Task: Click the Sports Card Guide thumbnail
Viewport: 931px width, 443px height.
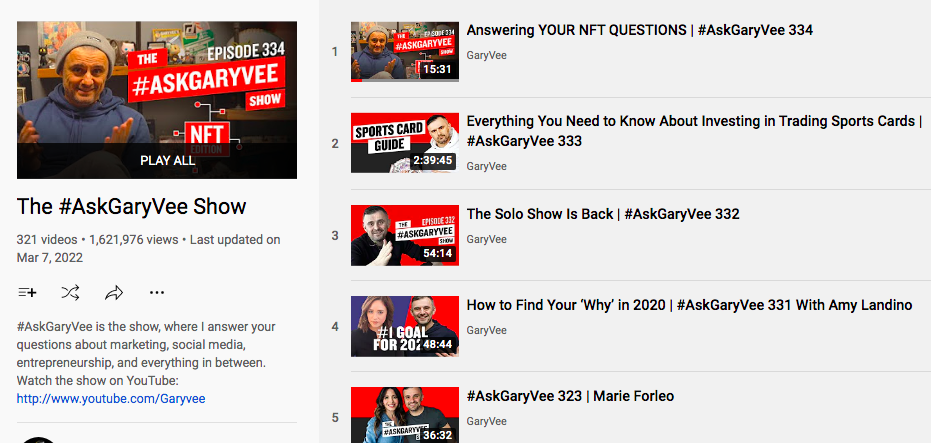Action: tap(405, 143)
